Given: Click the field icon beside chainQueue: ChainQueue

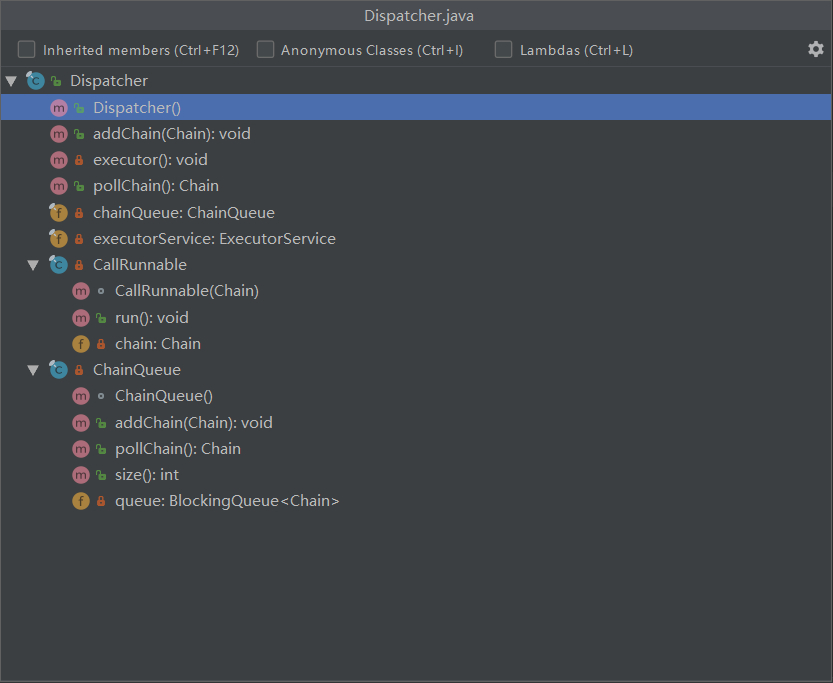Looking at the screenshot, I should pyautogui.click(x=58, y=212).
